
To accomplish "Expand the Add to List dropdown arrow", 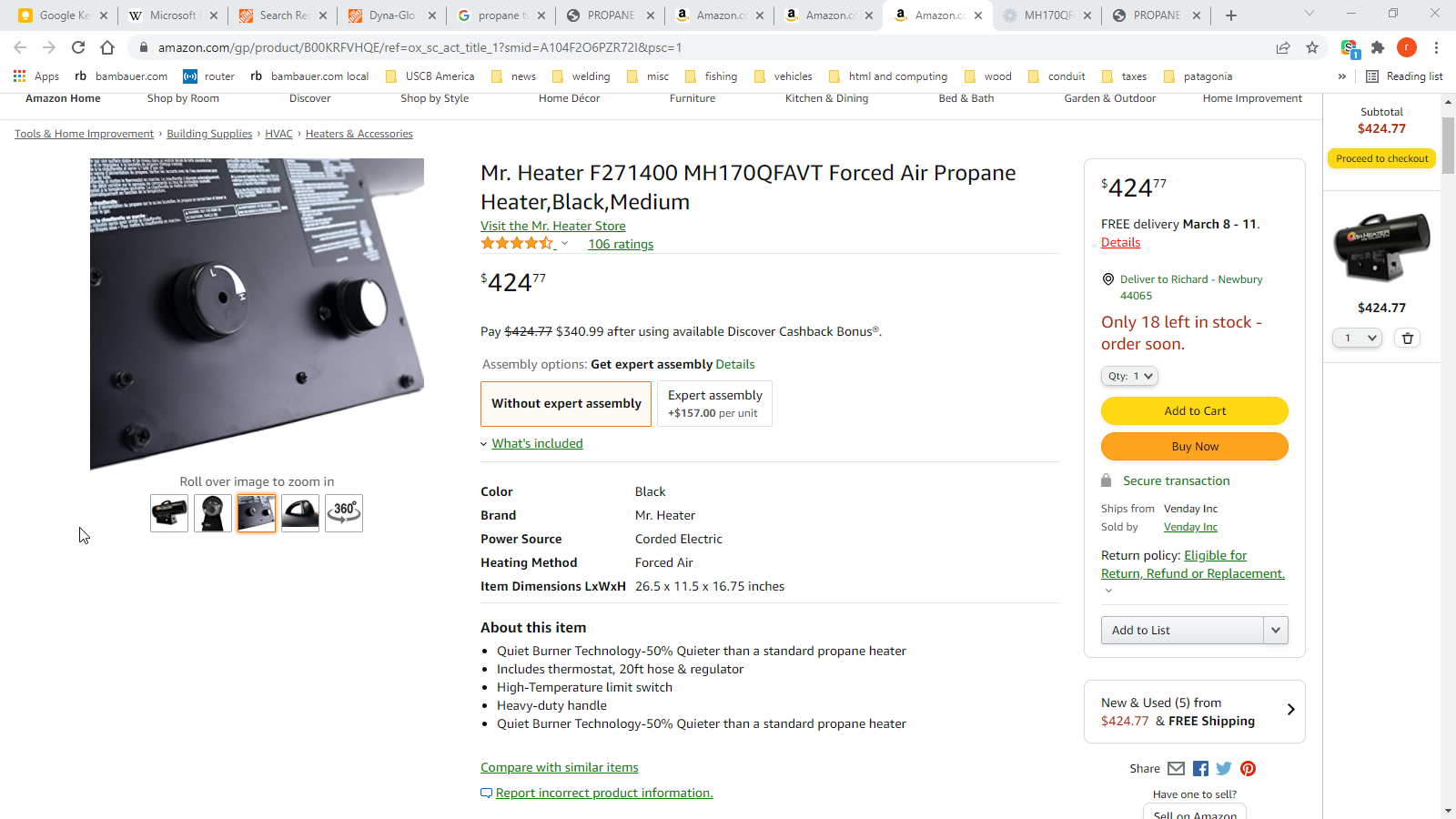I will [1275, 630].
